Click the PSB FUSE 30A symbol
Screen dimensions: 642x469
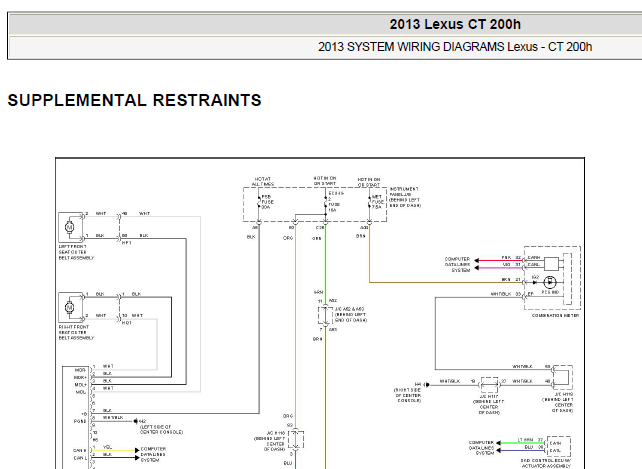pyautogui.click(x=260, y=202)
